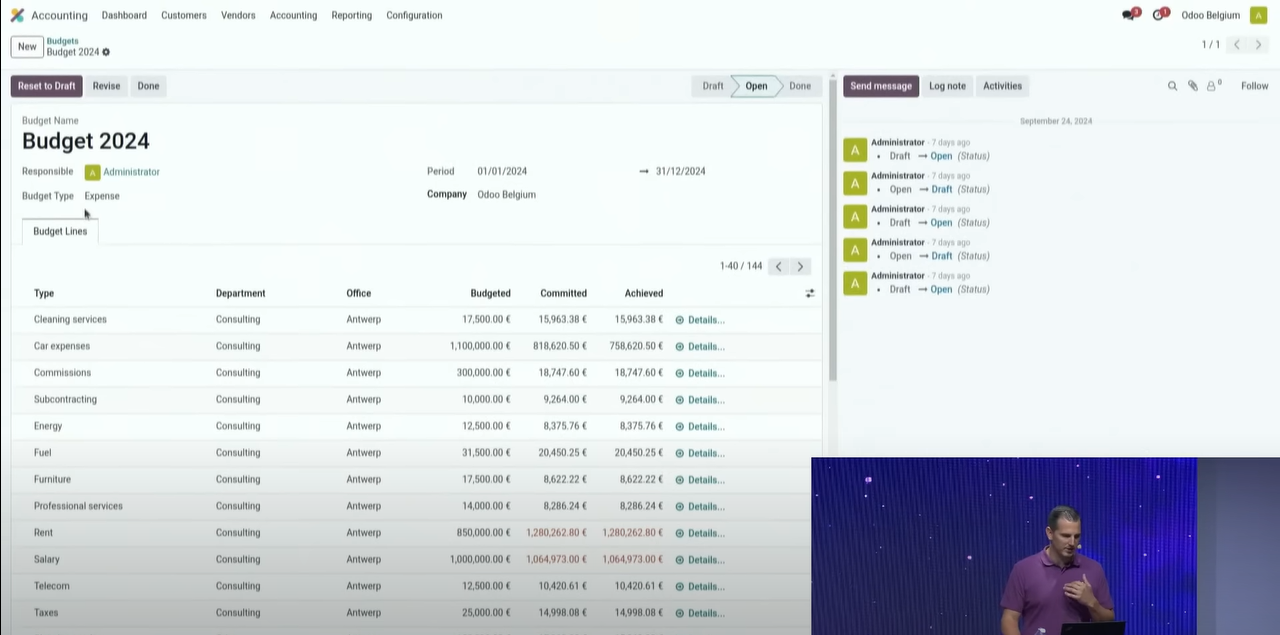Click the Revise button
The image size is (1280, 635).
pos(106,86)
